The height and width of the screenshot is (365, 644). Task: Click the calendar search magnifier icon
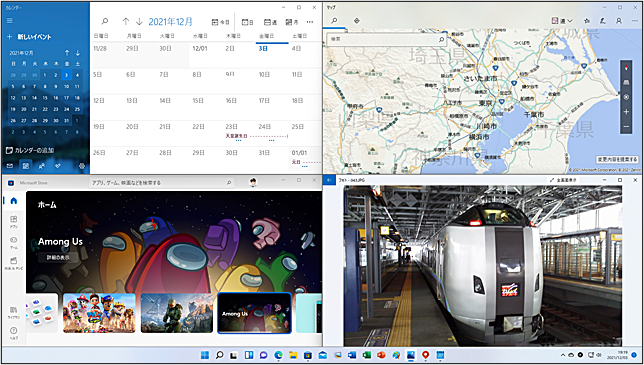click(105, 22)
